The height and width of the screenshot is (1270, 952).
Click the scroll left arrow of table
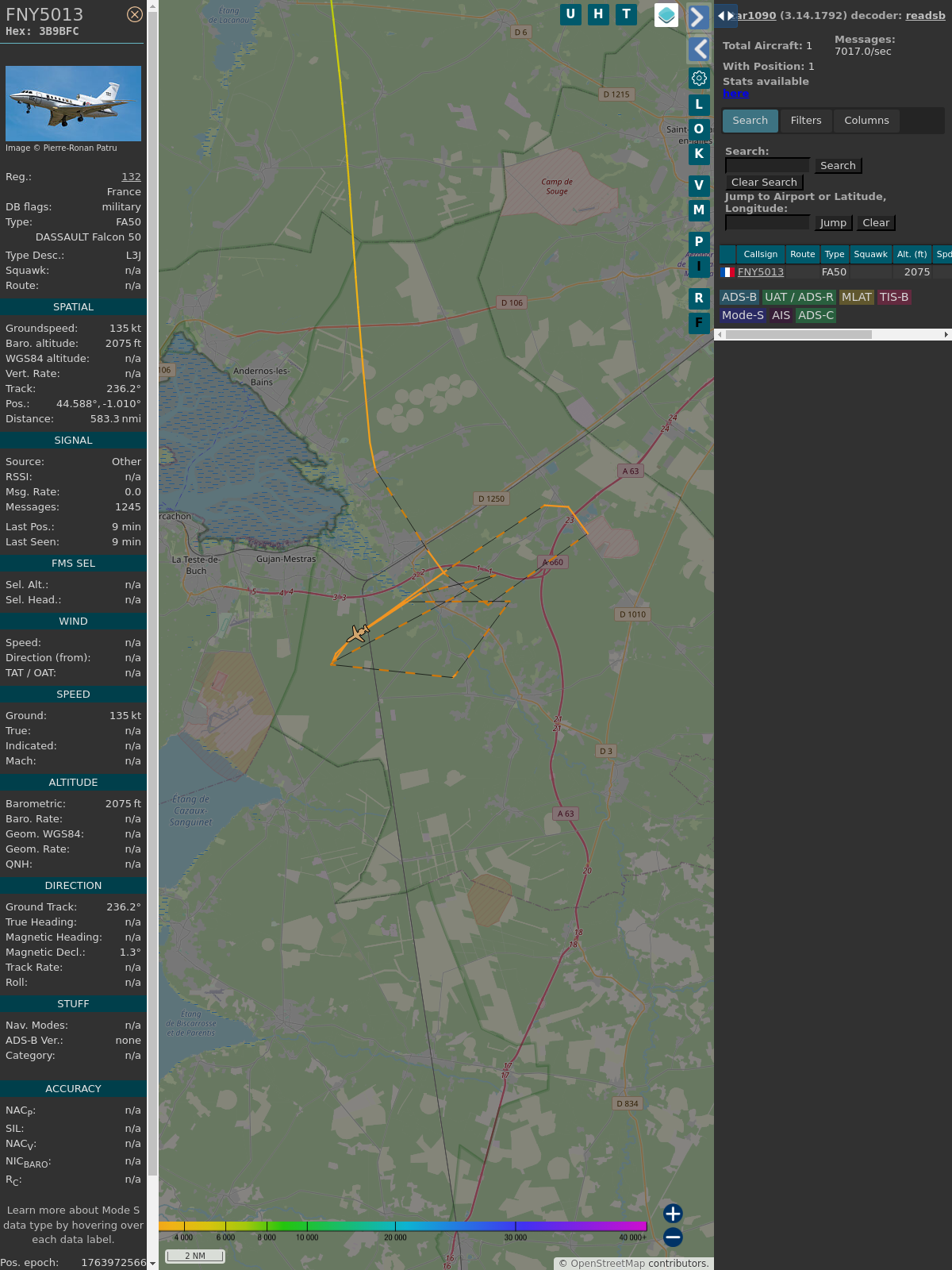720,334
